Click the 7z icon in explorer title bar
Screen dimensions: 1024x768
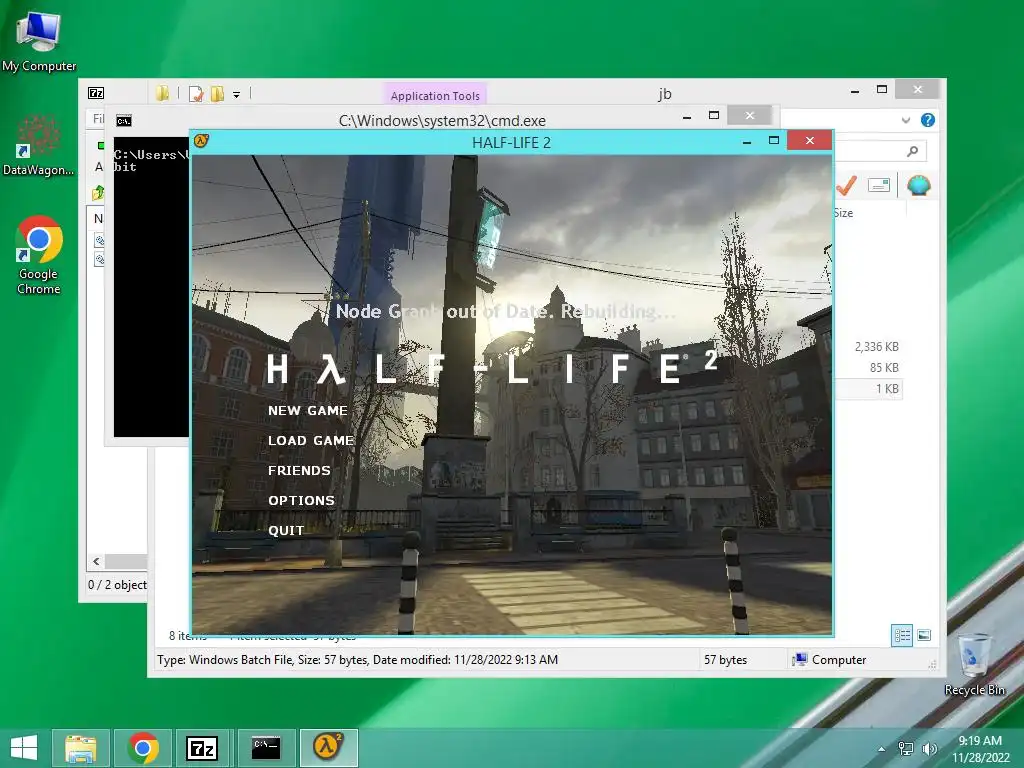(96, 93)
